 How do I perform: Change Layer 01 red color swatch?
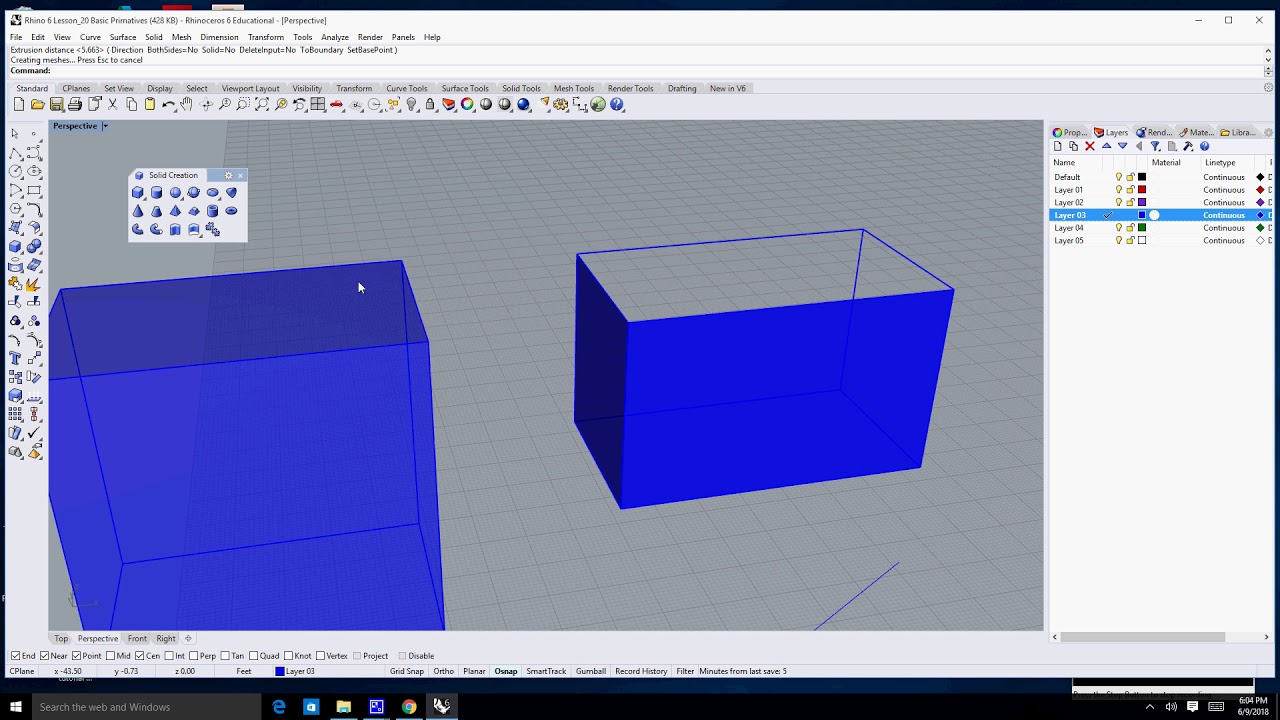coord(1142,190)
